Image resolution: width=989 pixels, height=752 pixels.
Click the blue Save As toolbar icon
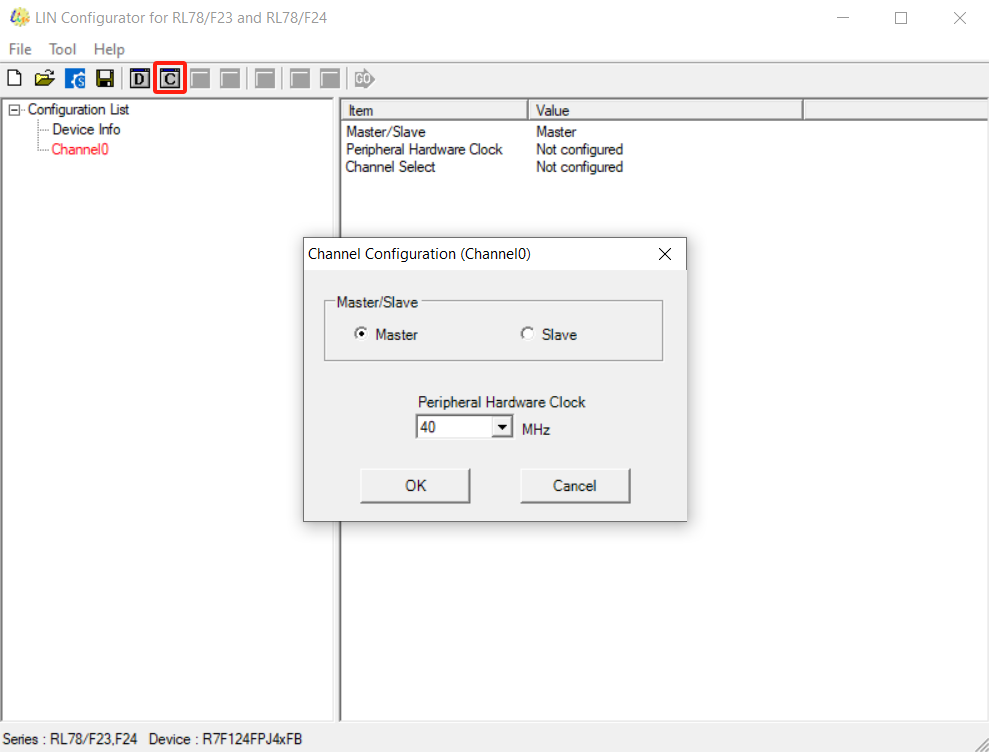coord(75,78)
